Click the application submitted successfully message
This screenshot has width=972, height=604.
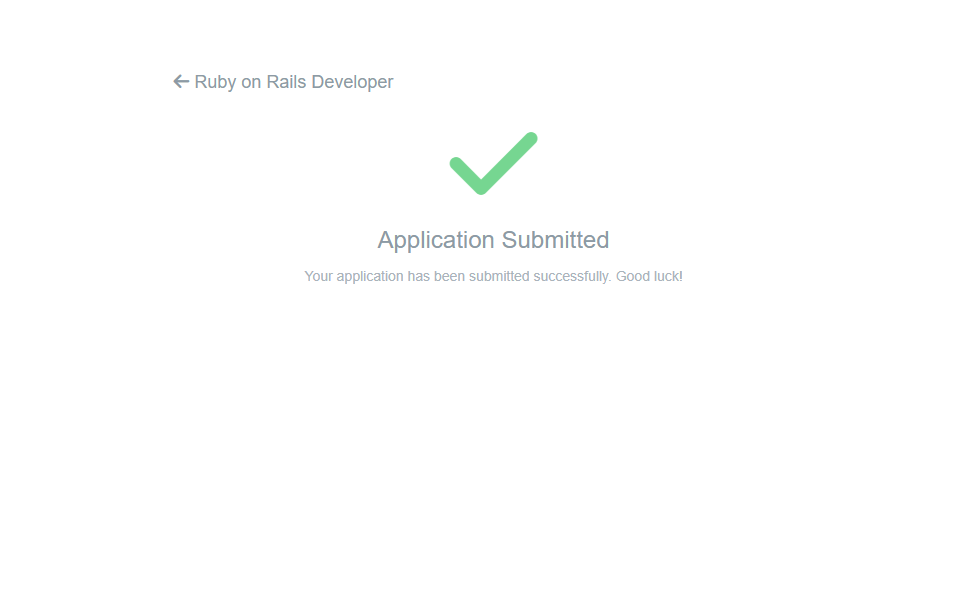pos(493,276)
